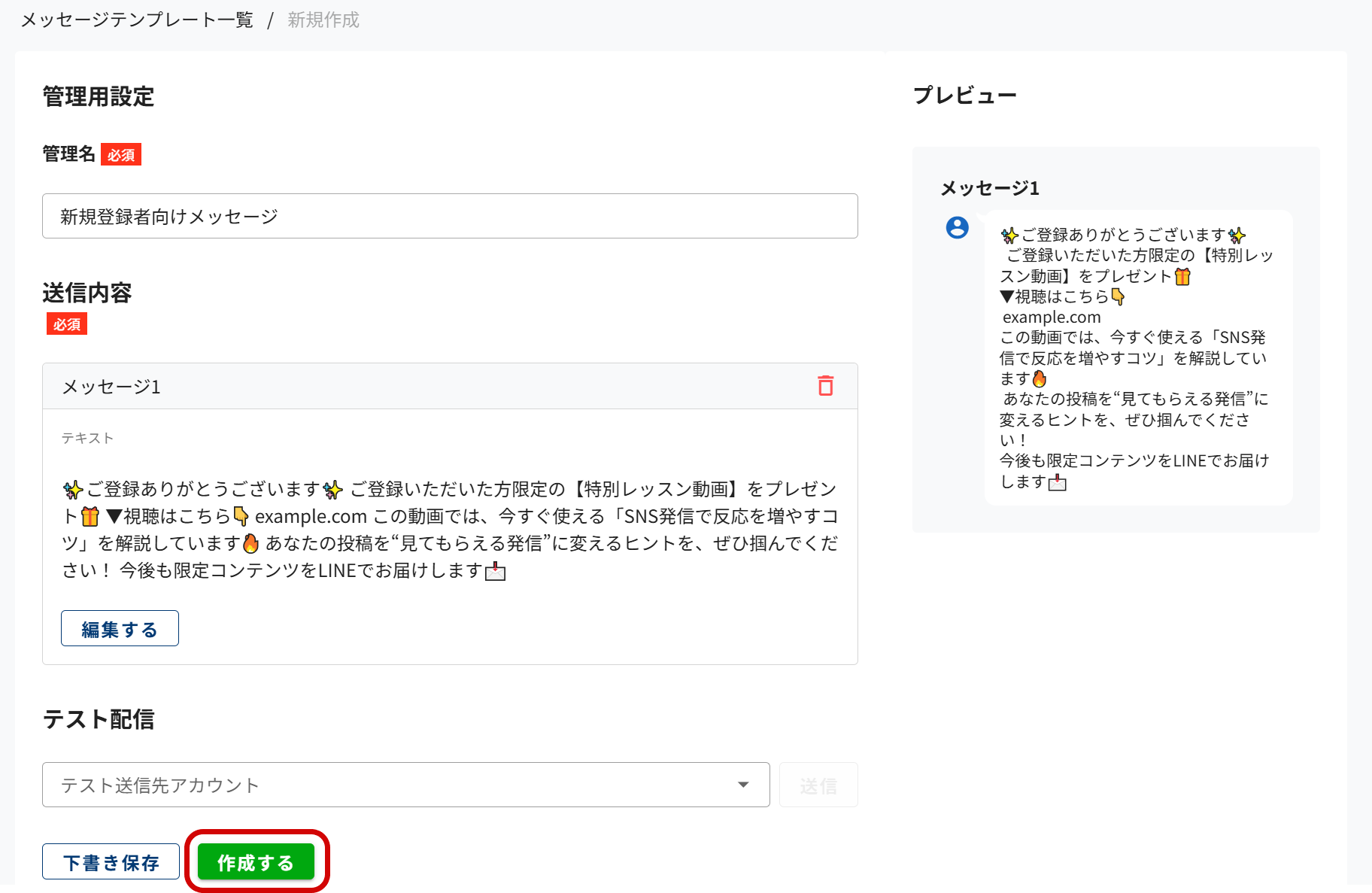Click the pointing-down hand emoji in editor text
Image resolution: width=1372 pixels, height=893 pixels.
tap(241, 517)
